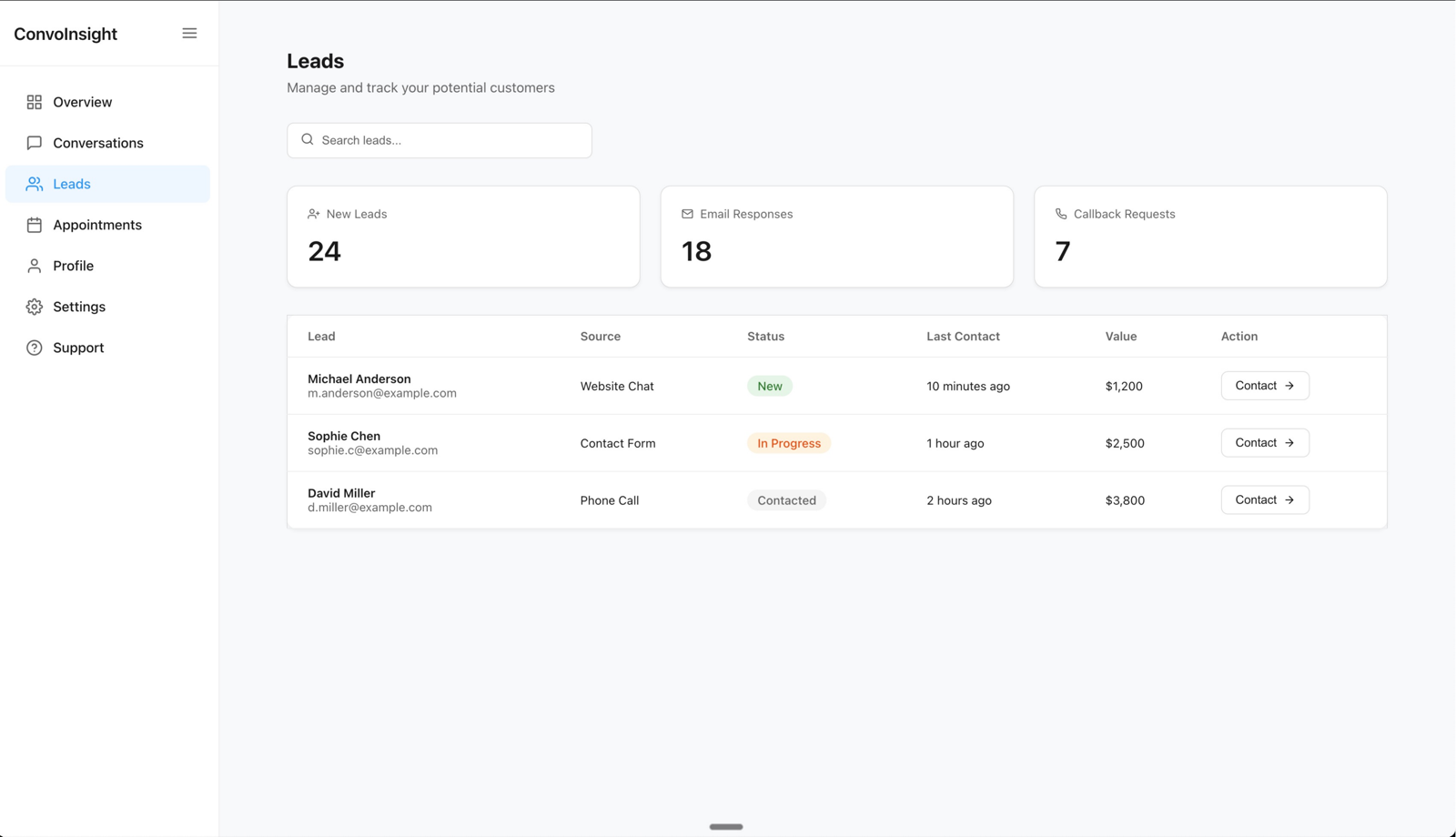The width and height of the screenshot is (1456, 837).
Task: Click the arrow in David Miller's Contact button
Action: point(1289,500)
